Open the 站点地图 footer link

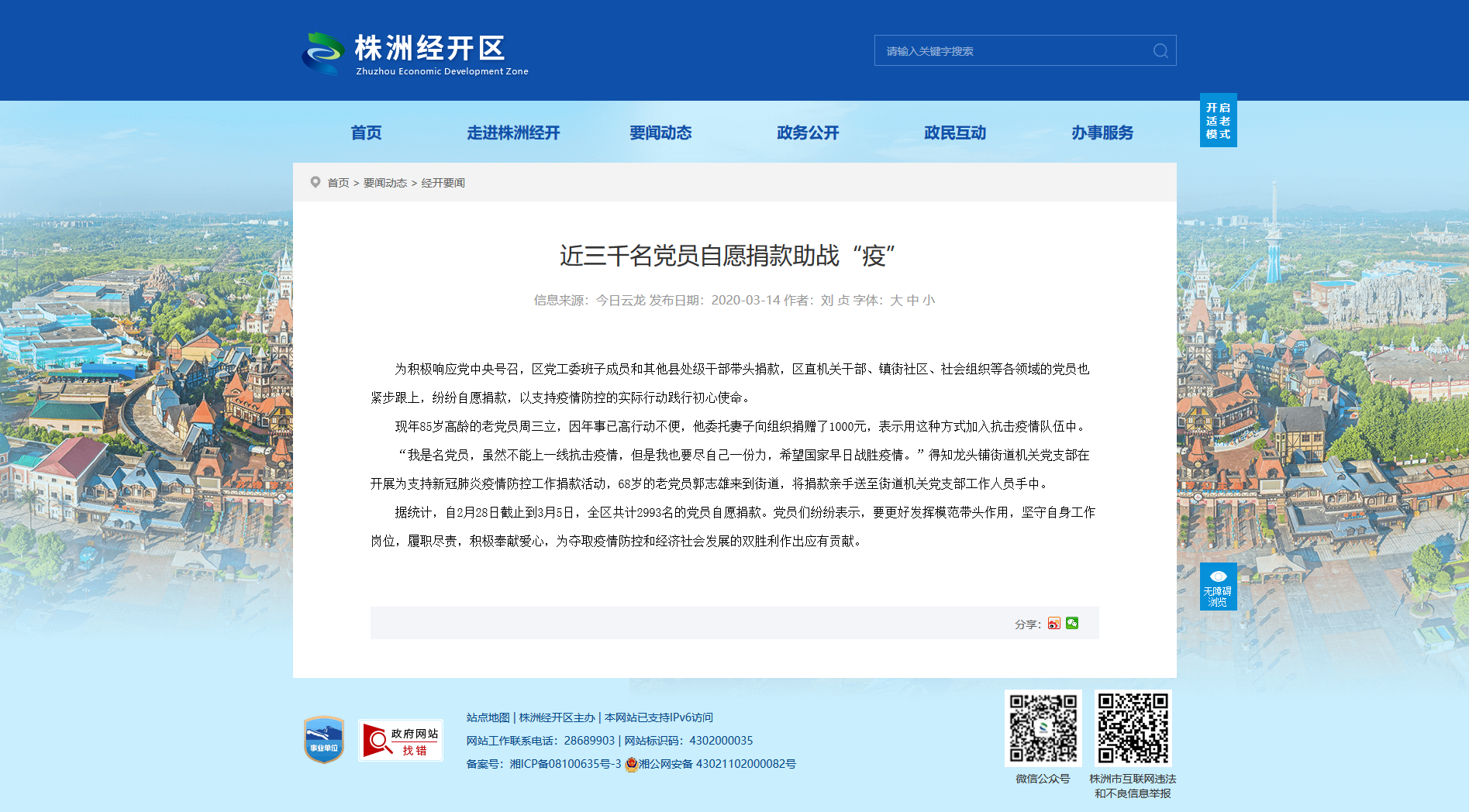[488, 717]
